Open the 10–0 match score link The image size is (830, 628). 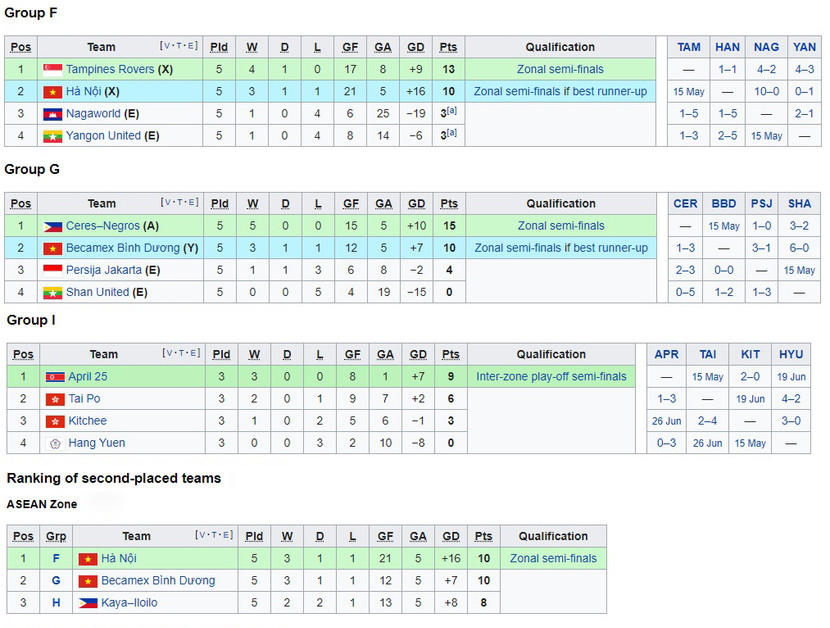[x=766, y=92]
